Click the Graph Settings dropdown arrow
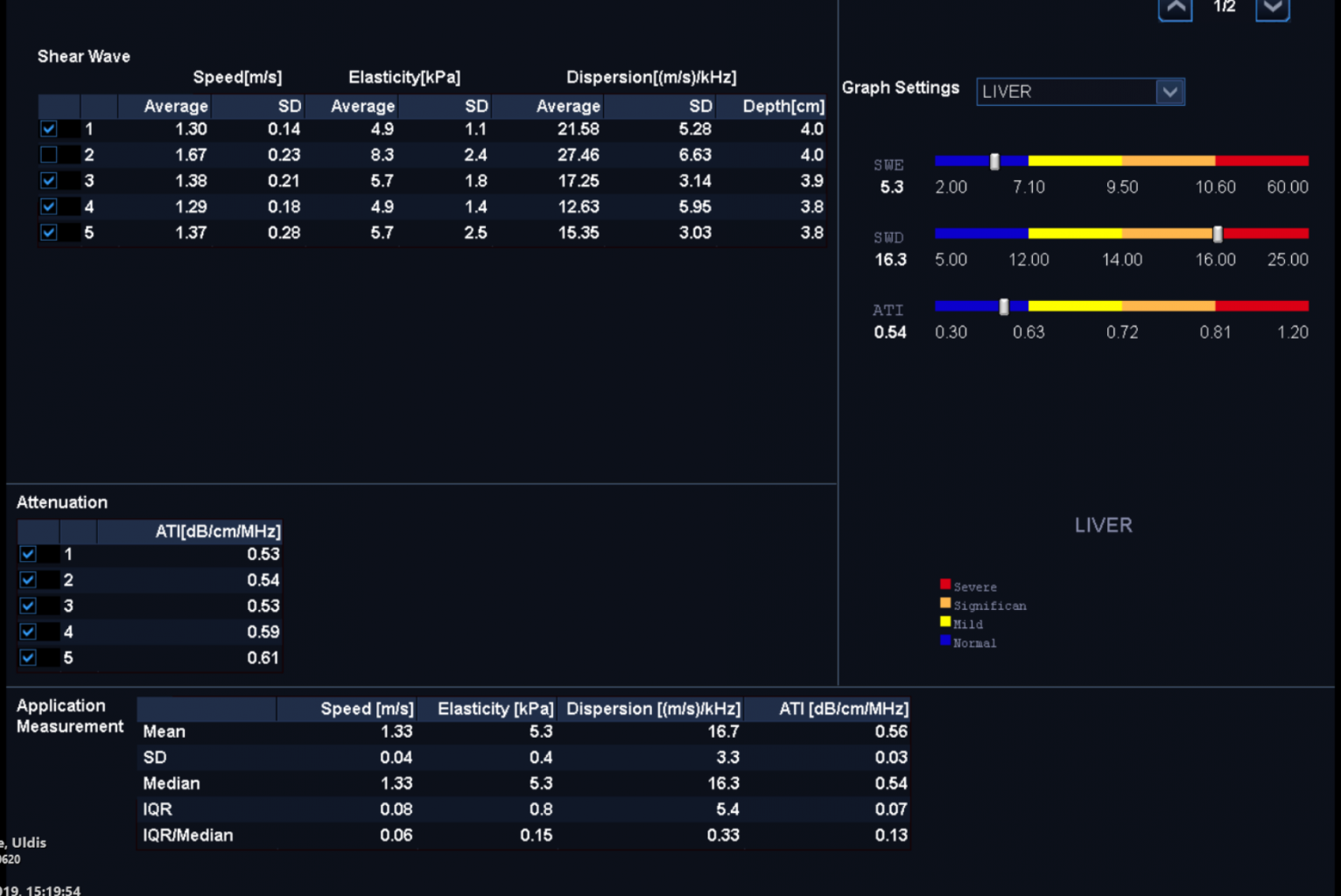This screenshot has width=1341, height=896. pyautogui.click(x=1169, y=92)
